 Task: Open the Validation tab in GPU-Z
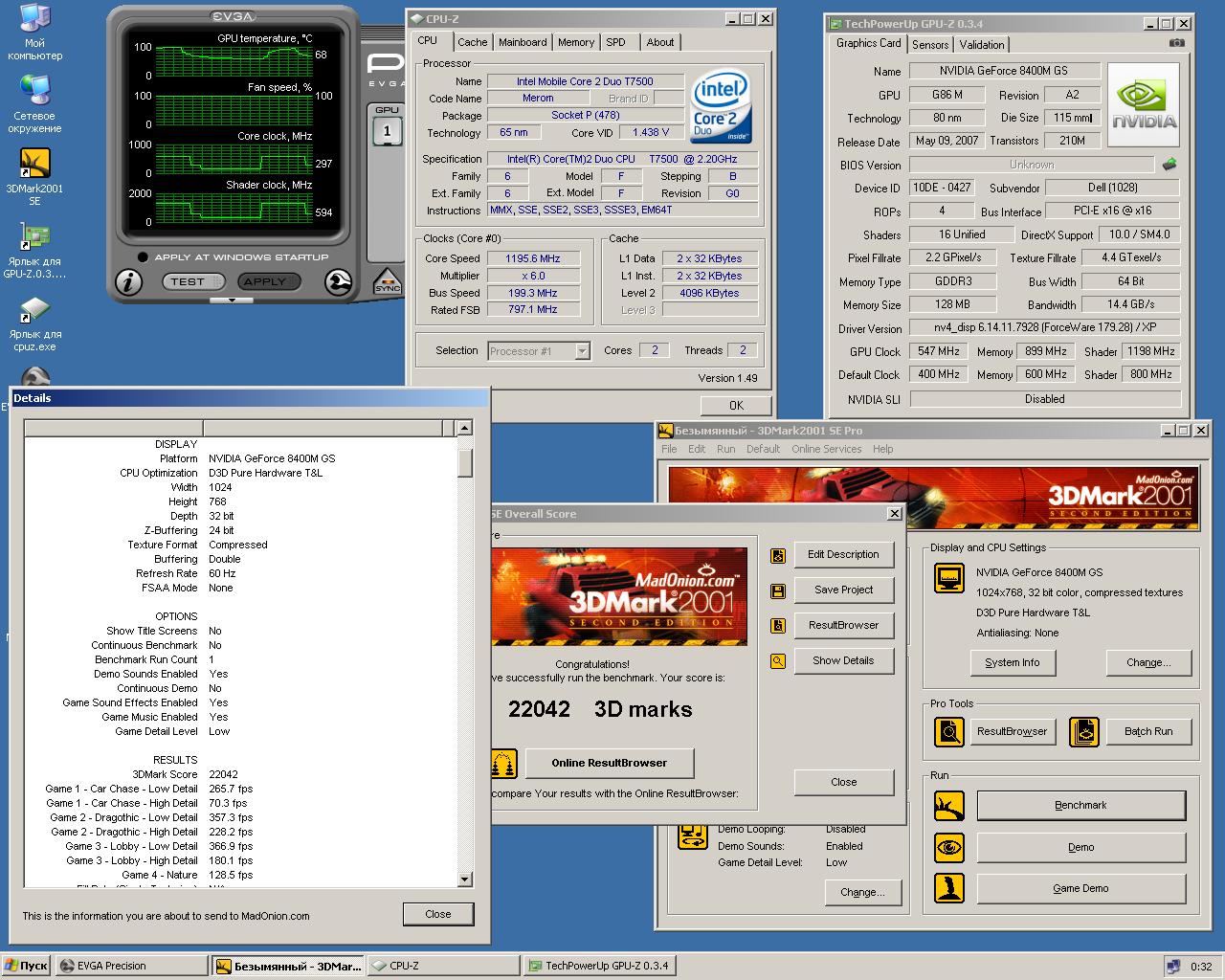[x=982, y=45]
